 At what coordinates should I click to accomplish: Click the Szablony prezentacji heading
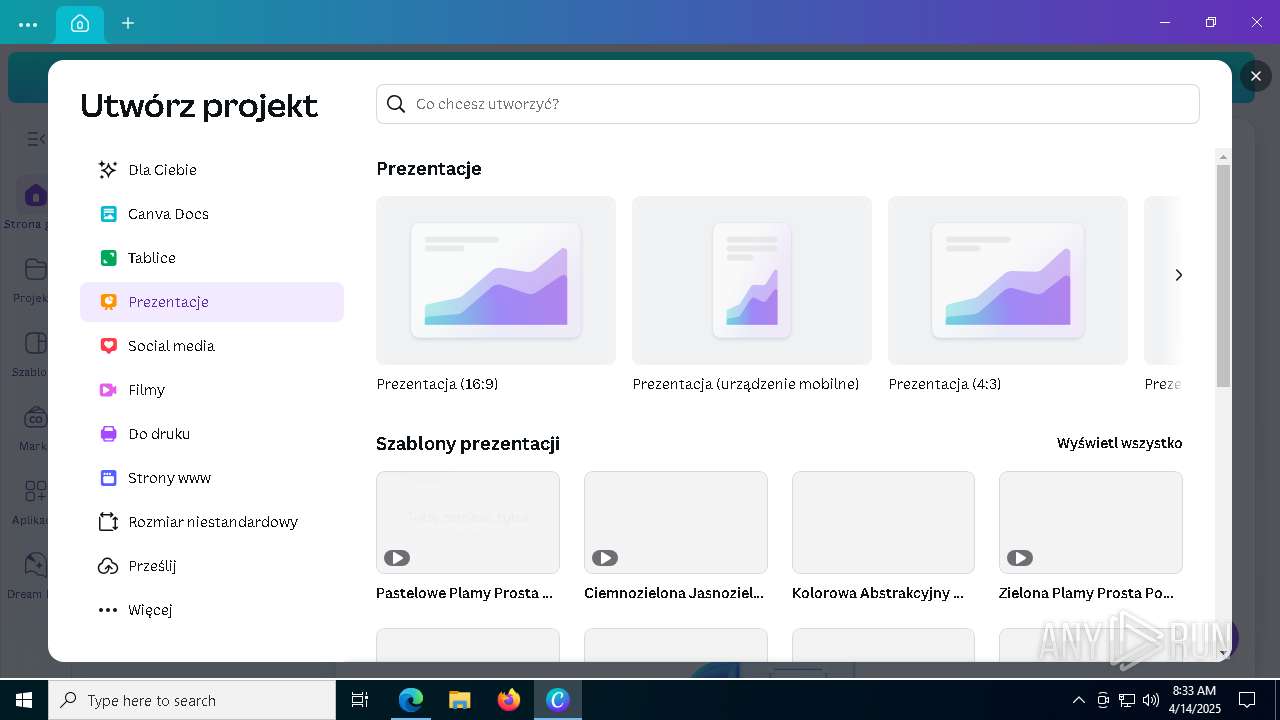pyautogui.click(x=468, y=443)
